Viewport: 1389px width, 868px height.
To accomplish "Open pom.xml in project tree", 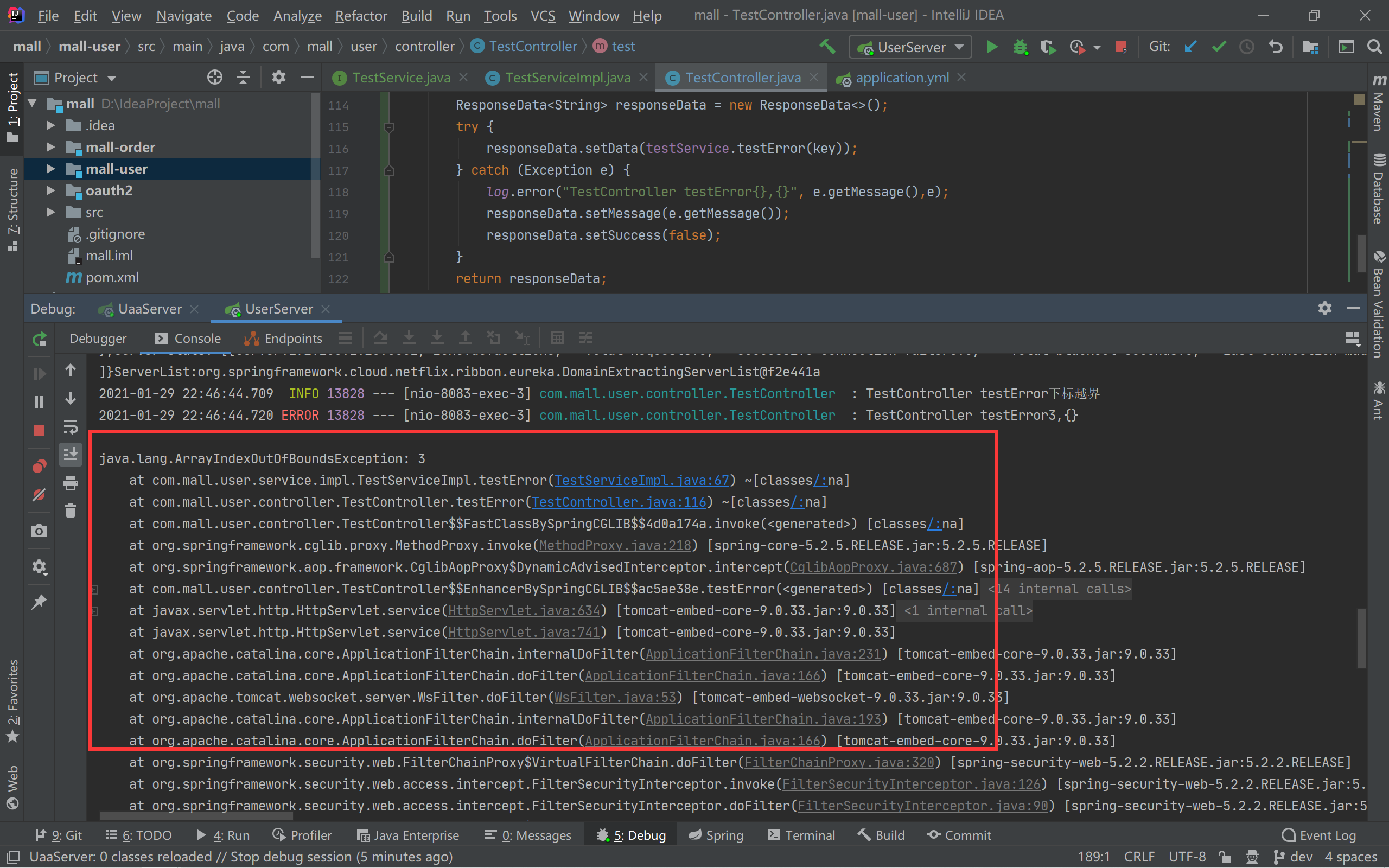I will pos(112,278).
